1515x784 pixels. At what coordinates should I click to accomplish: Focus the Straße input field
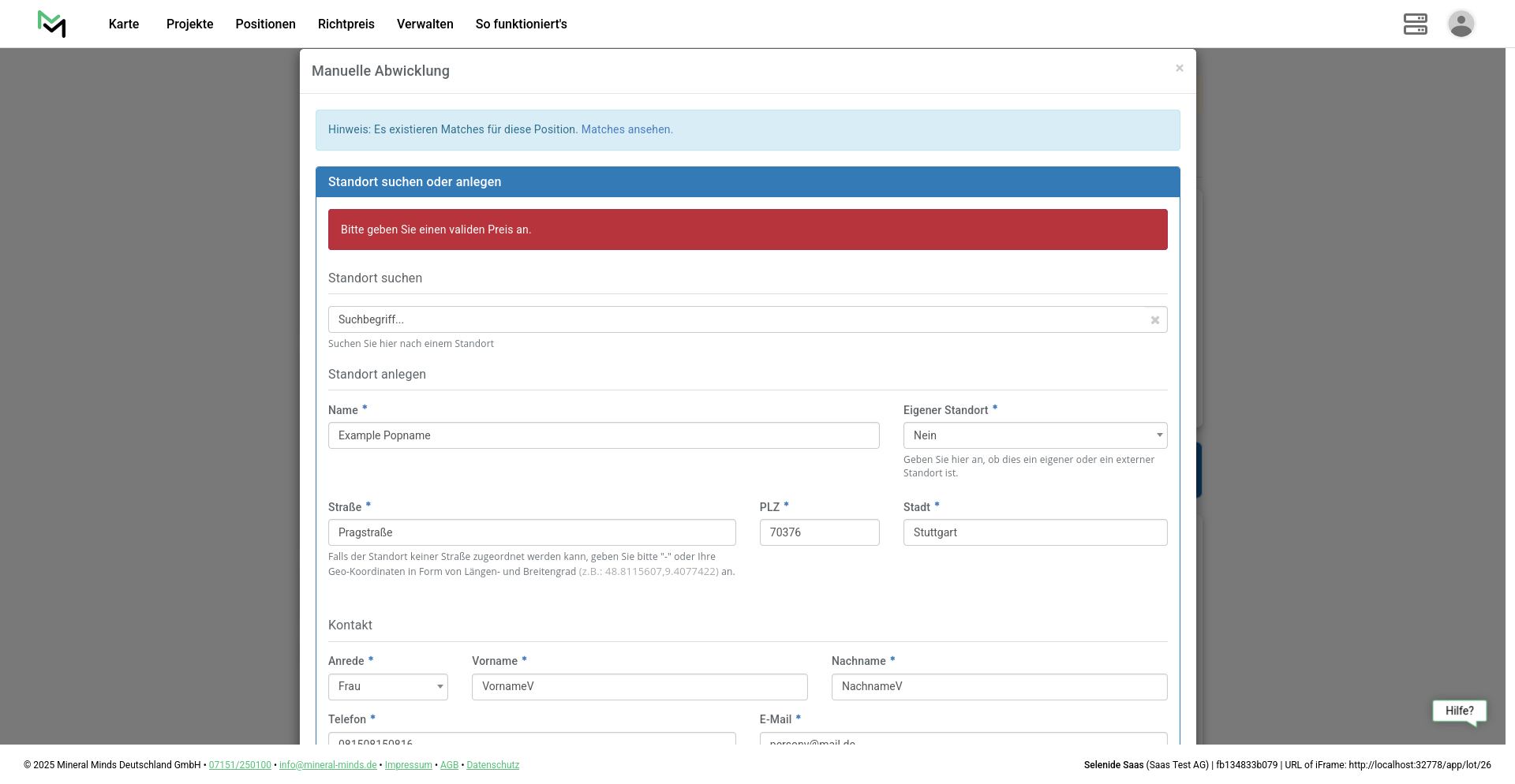click(531, 532)
